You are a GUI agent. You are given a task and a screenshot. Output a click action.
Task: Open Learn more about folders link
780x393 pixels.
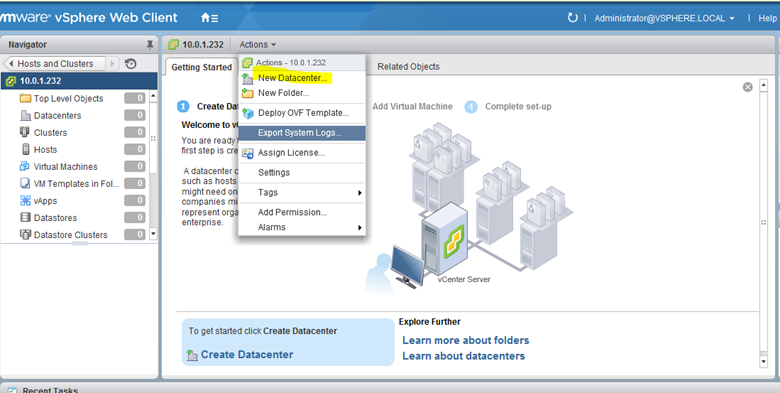click(466, 340)
